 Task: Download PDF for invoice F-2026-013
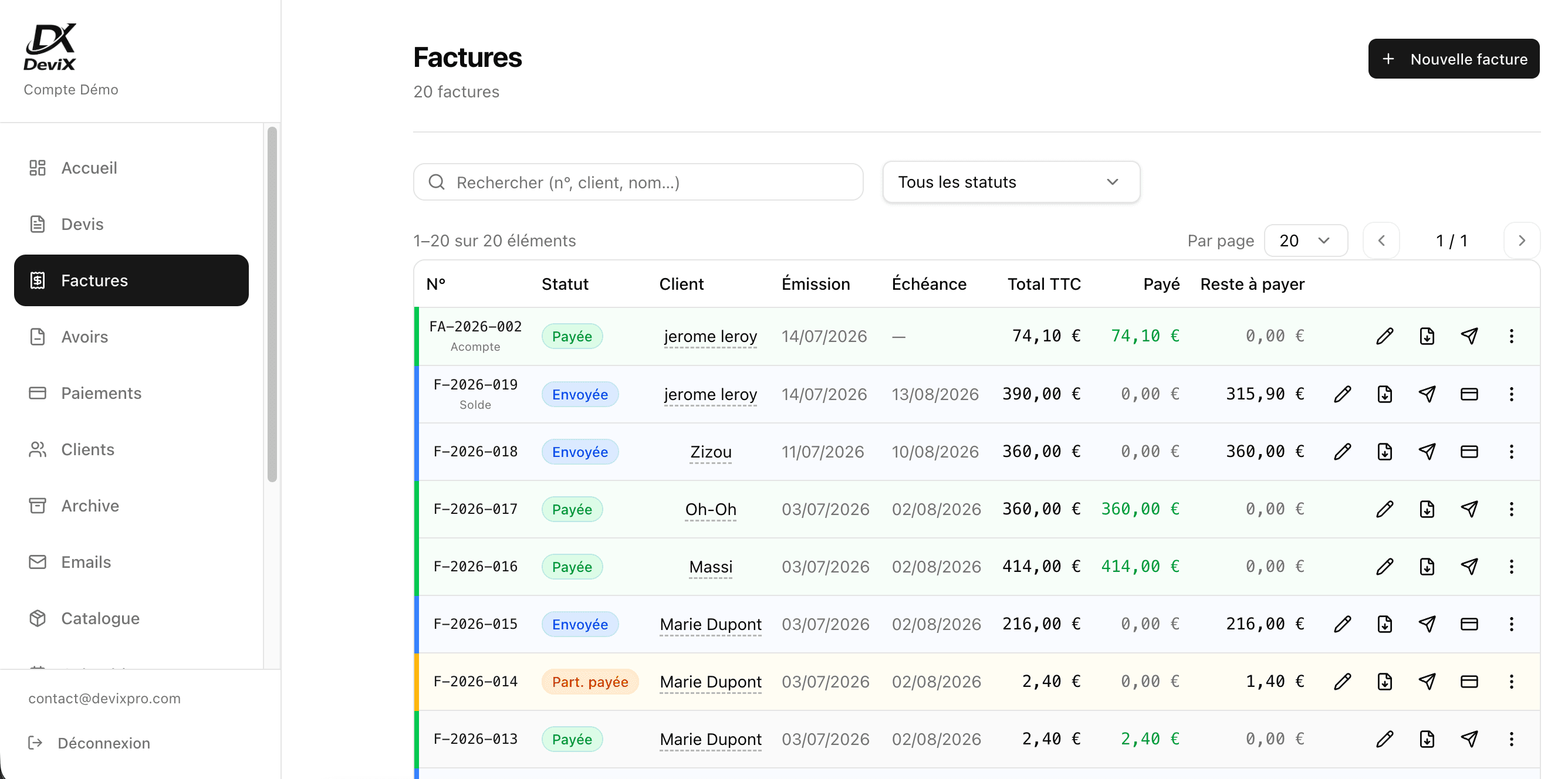click(1427, 739)
